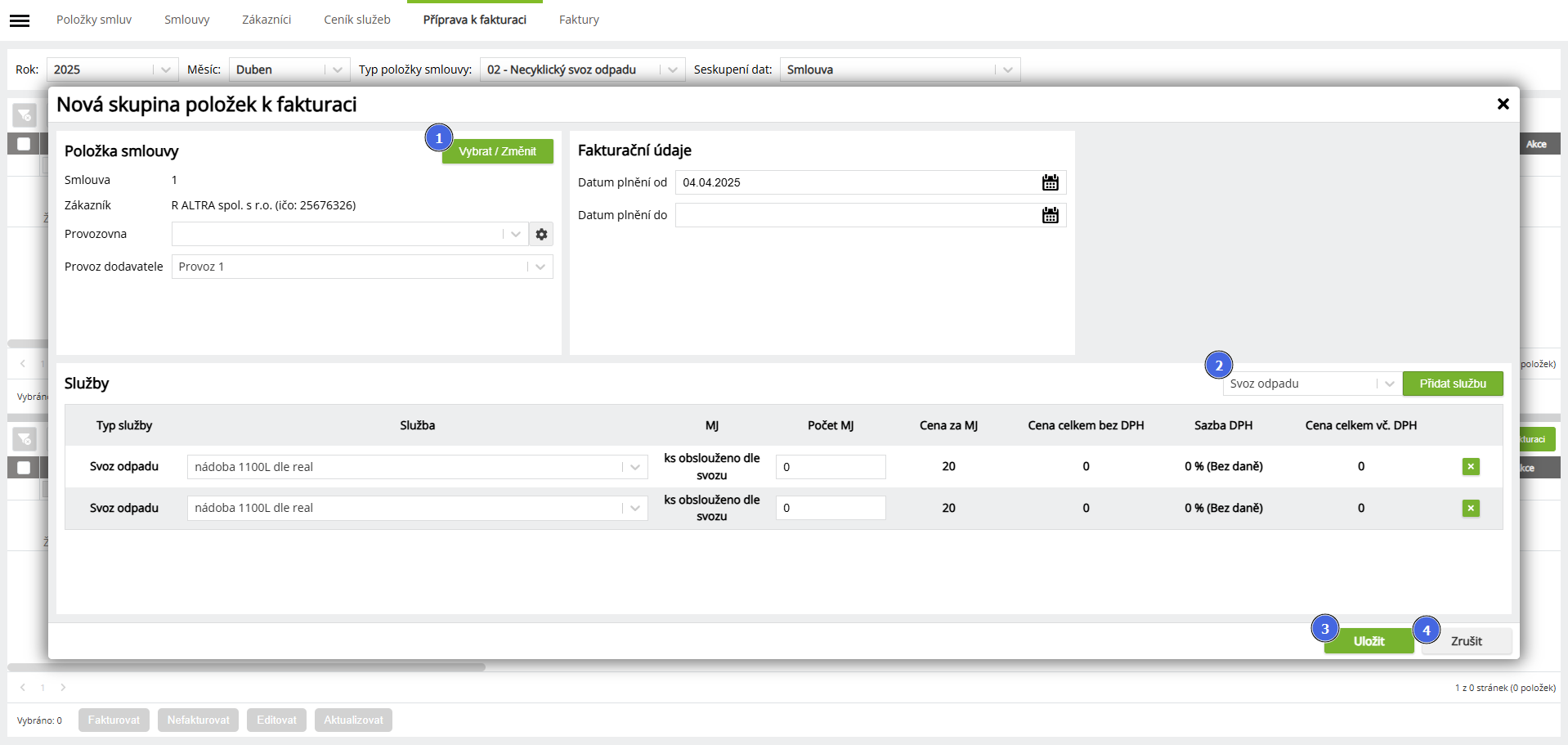1568x745 pixels.
Task: Click the Služby section heading
Action: coord(87,384)
